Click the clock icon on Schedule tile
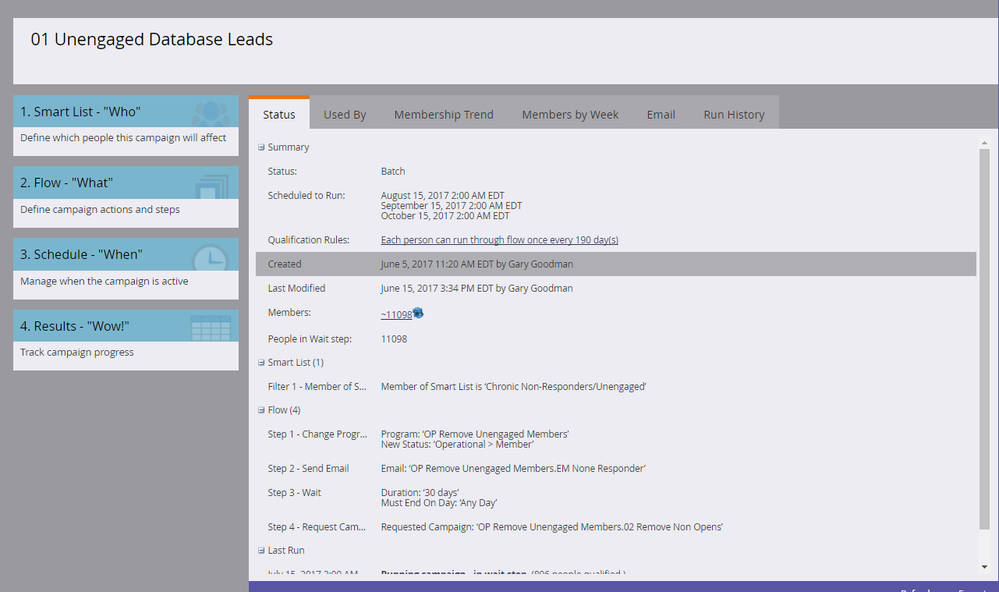 [210, 257]
